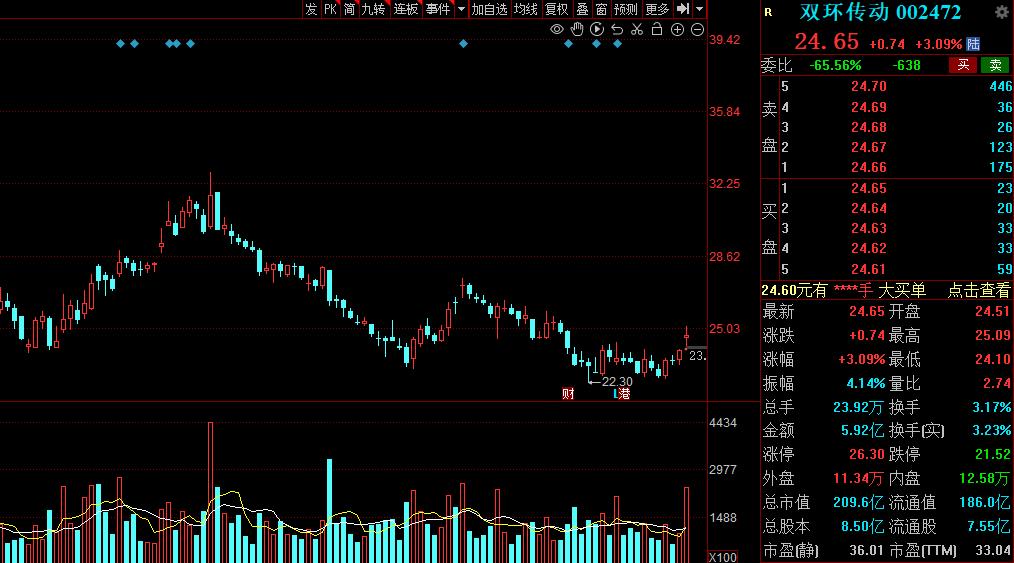This screenshot has width=1014, height=563.
Task: Select sell level 5 price 24.70
Action: [x=868, y=87]
